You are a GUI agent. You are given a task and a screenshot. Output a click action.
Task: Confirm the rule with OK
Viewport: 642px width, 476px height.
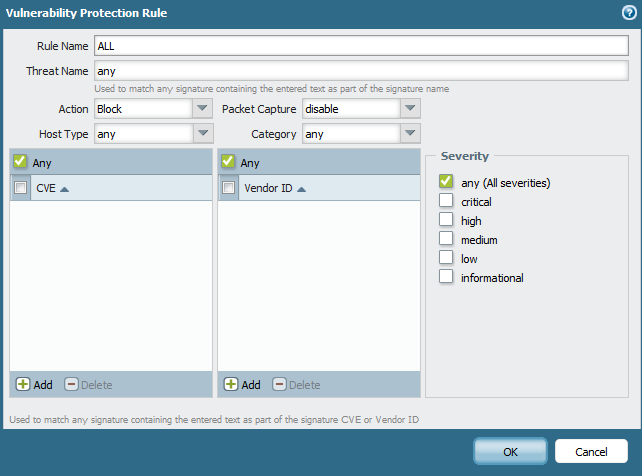pyautogui.click(x=510, y=451)
